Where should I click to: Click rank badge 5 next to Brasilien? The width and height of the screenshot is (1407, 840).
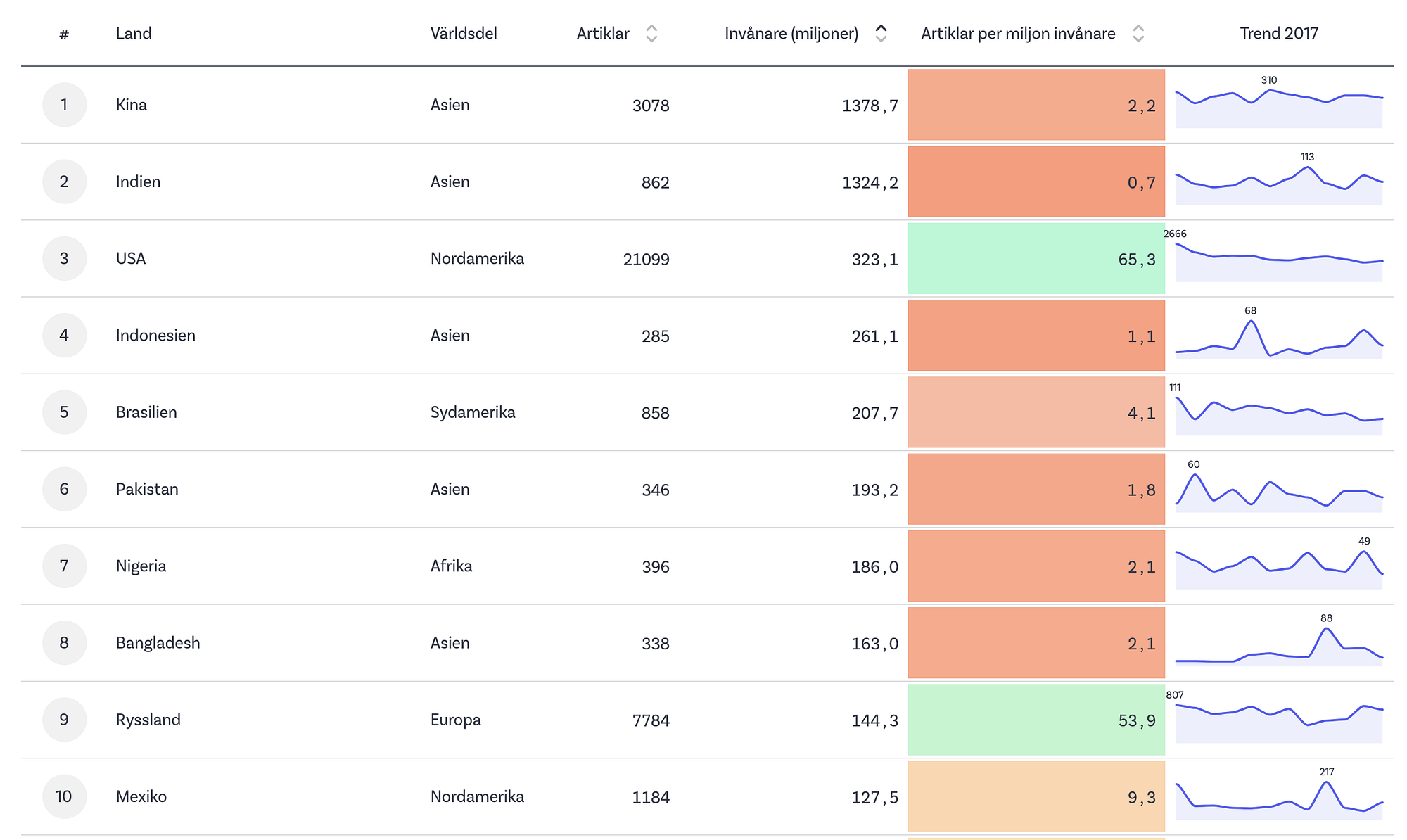point(64,412)
